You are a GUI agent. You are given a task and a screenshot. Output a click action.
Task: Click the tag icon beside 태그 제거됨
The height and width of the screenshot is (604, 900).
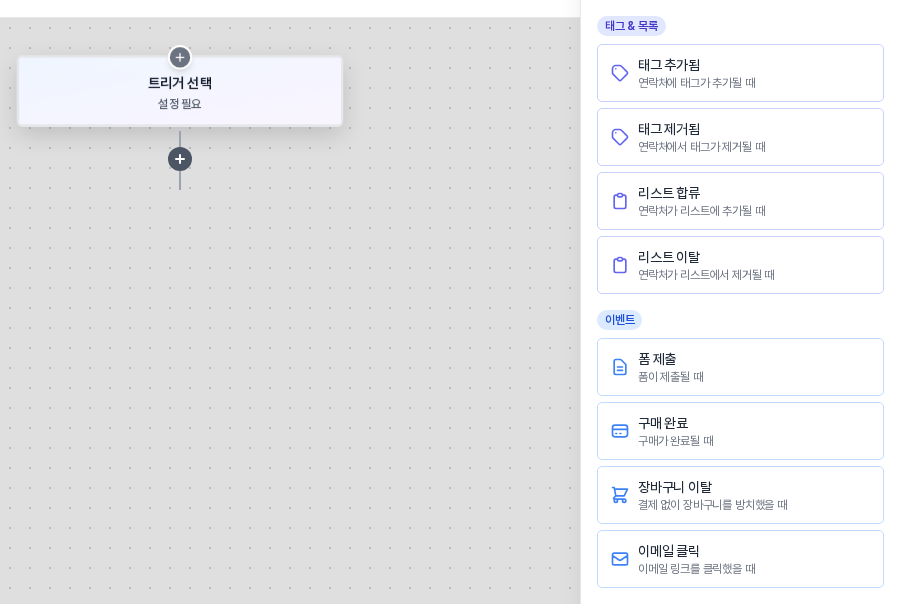(x=620, y=137)
